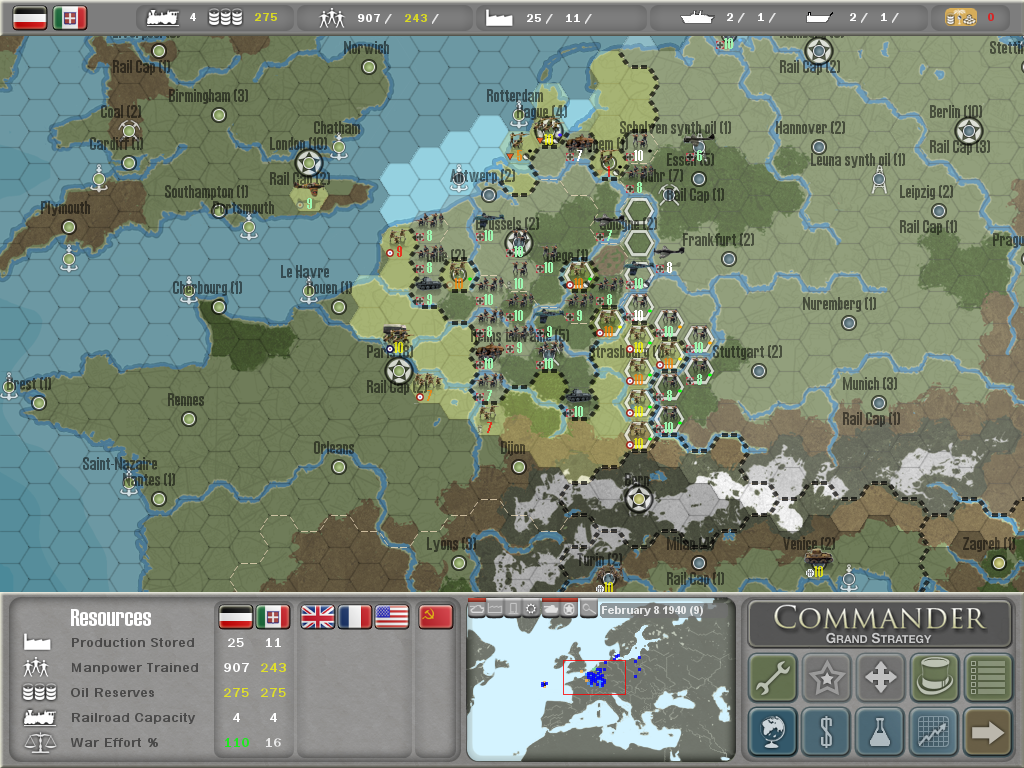The height and width of the screenshot is (768, 1024).
Task: Select the United States flag tab
Action: (392, 617)
